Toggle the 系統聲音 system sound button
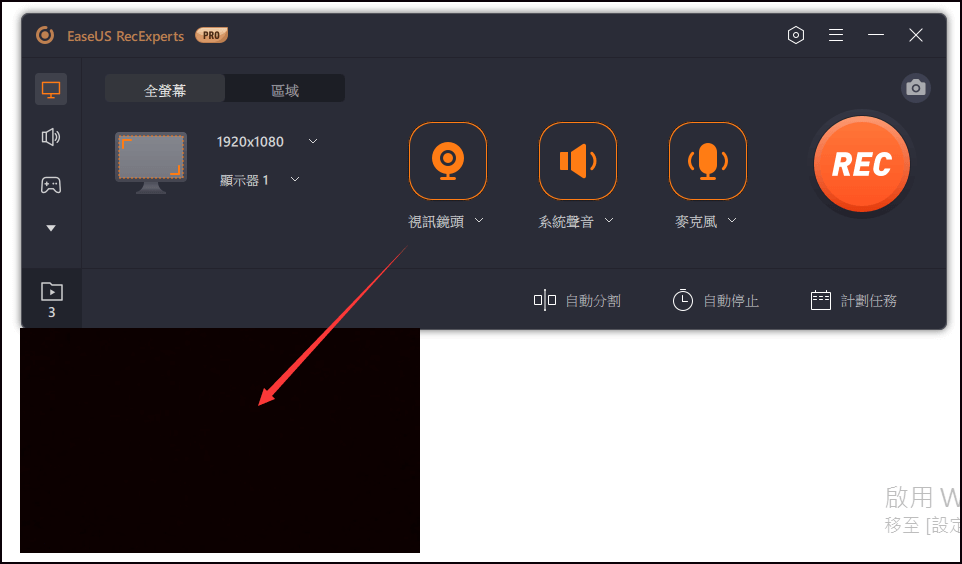This screenshot has width=962, height=564. coord(578,161)
